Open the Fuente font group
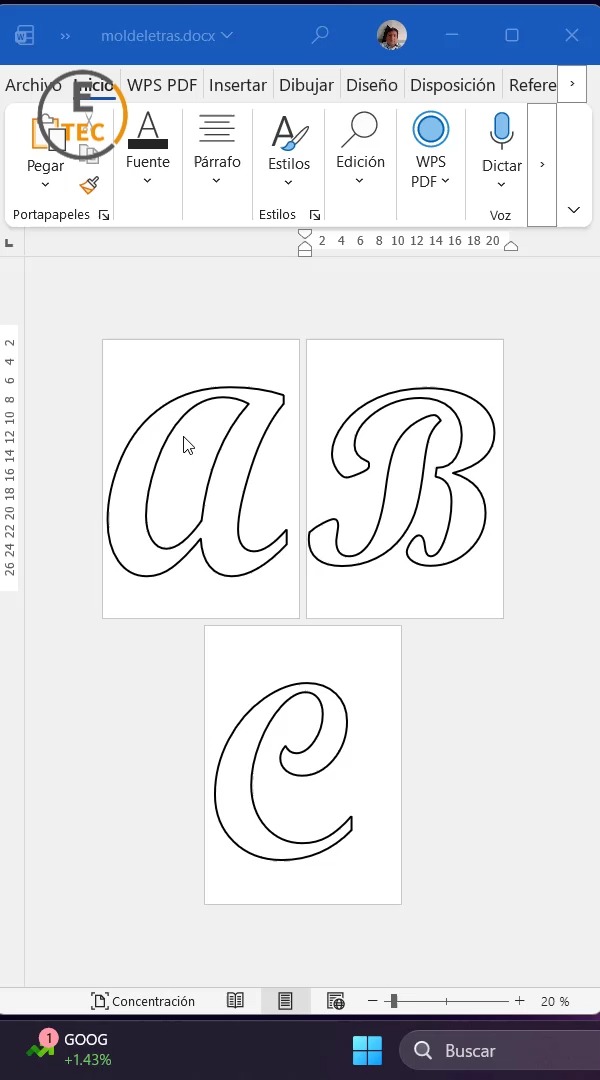 click(x=147, y=149)
